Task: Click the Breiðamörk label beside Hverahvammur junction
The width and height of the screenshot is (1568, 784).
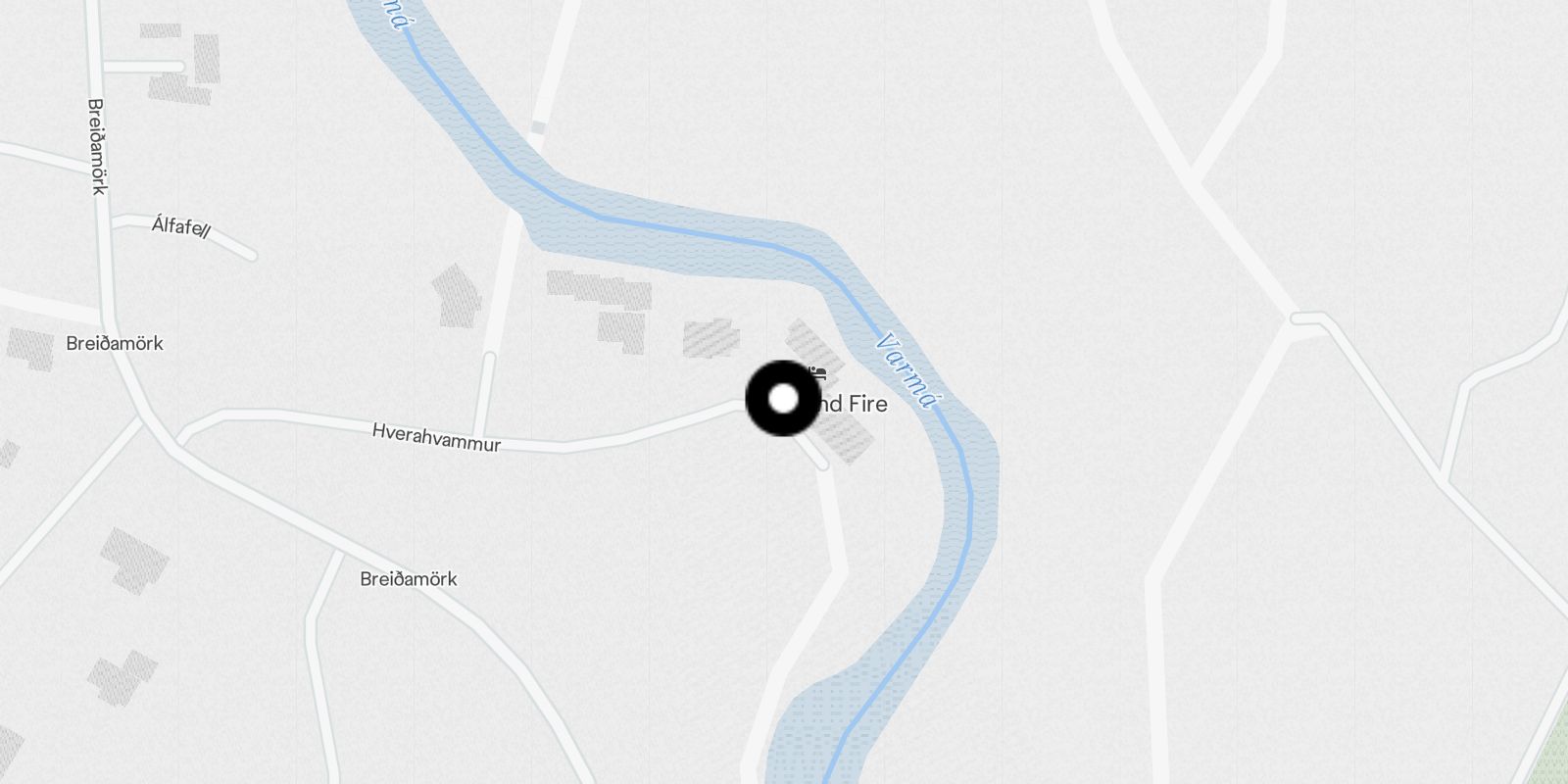Action: pyautogui.click(x=115, y=344)
